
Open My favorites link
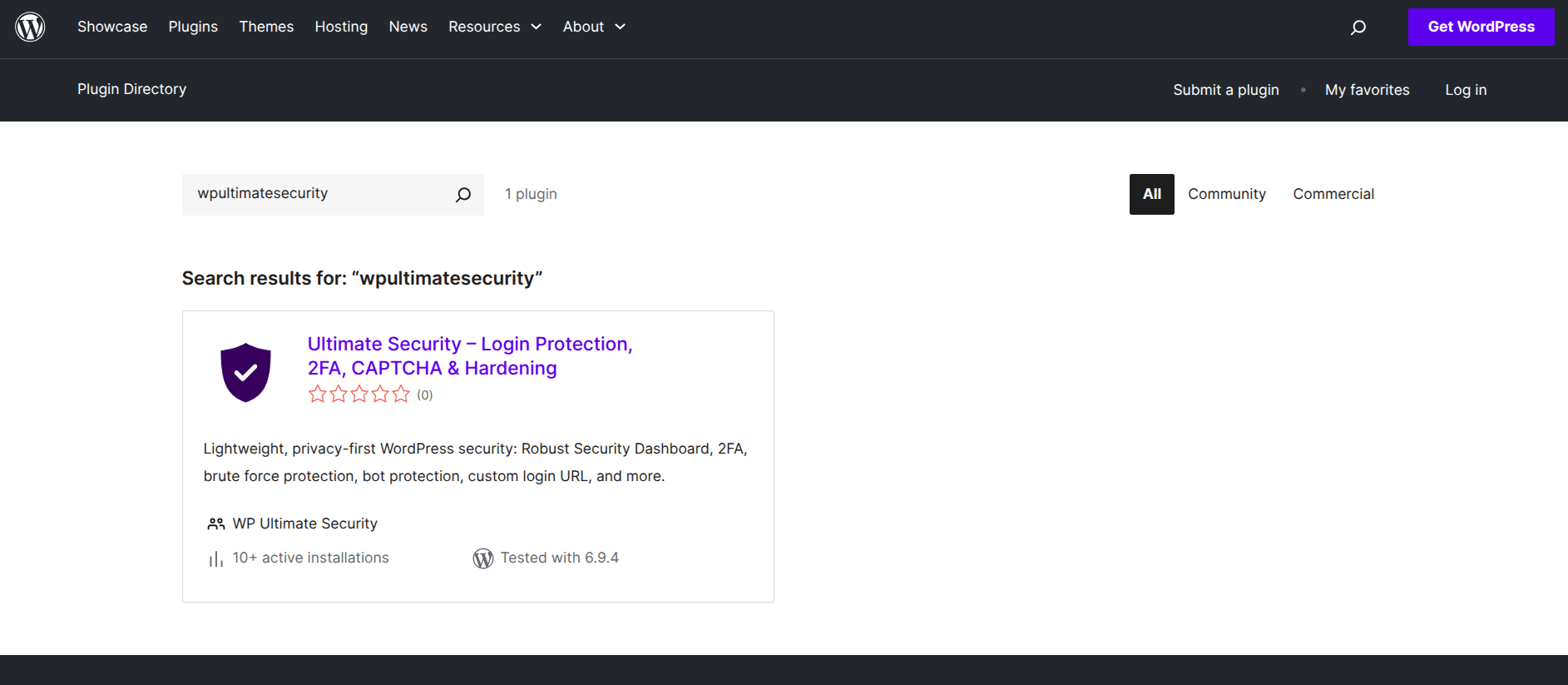coord(1367,90)
